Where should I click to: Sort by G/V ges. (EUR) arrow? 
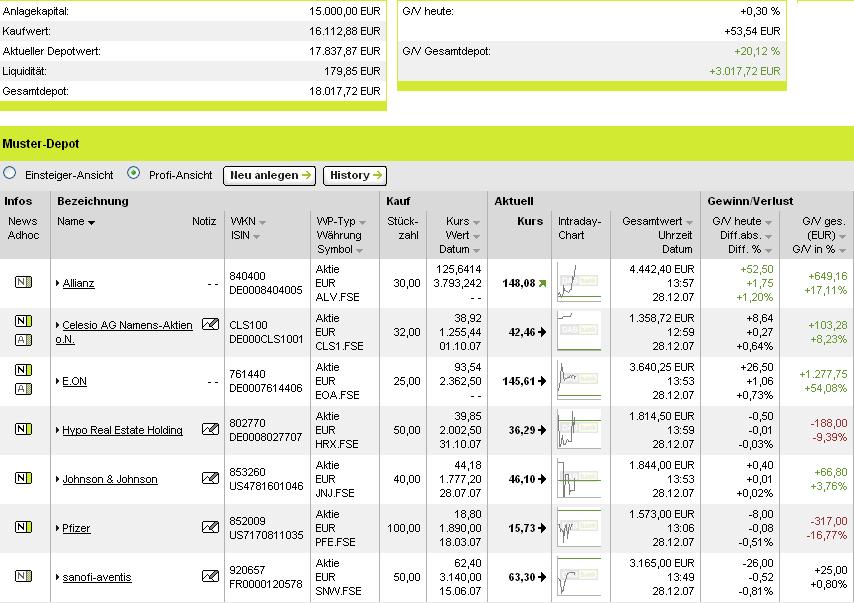pos(843,236)
